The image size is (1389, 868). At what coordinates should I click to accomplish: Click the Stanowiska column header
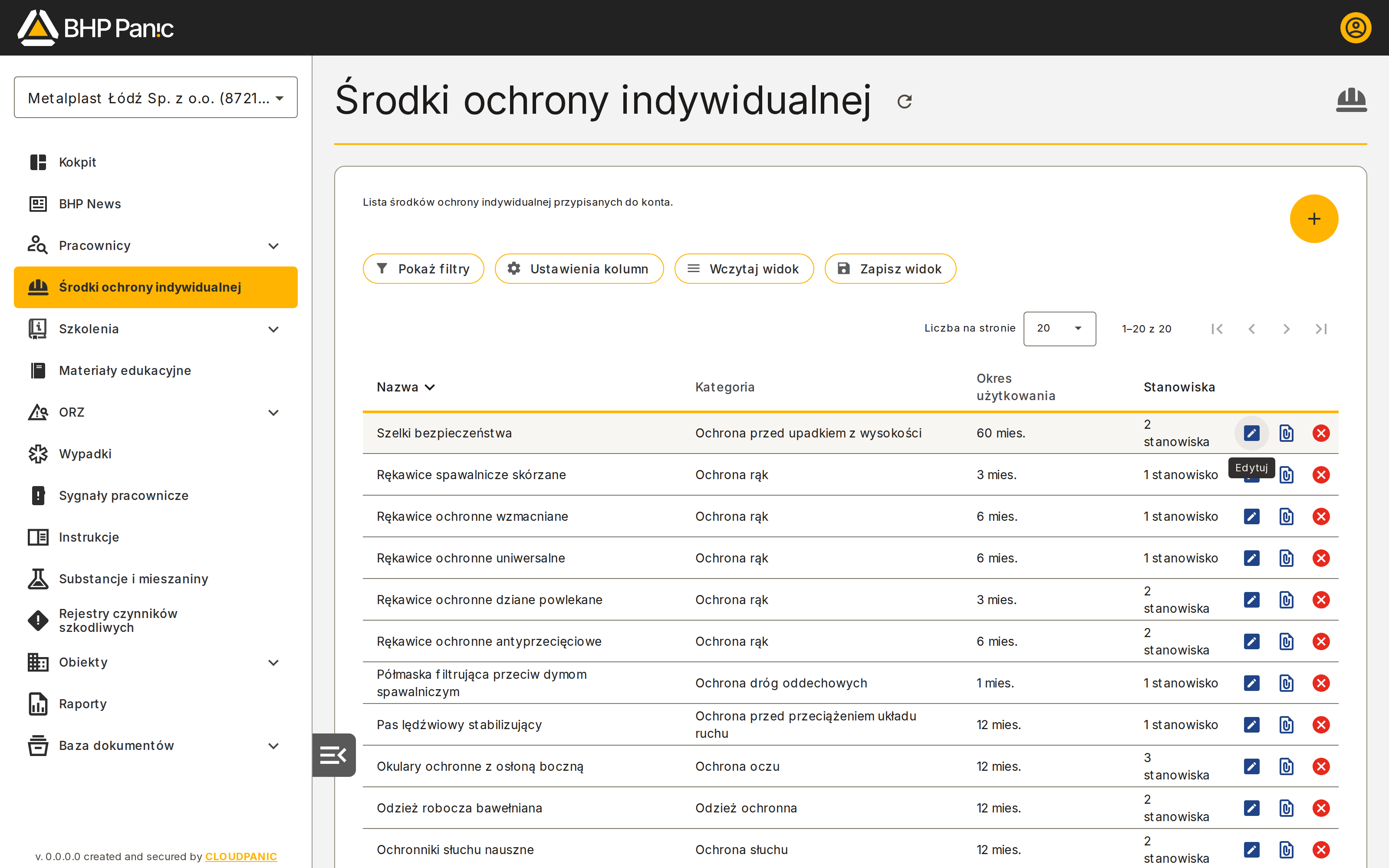click(x=1179, y=387)
